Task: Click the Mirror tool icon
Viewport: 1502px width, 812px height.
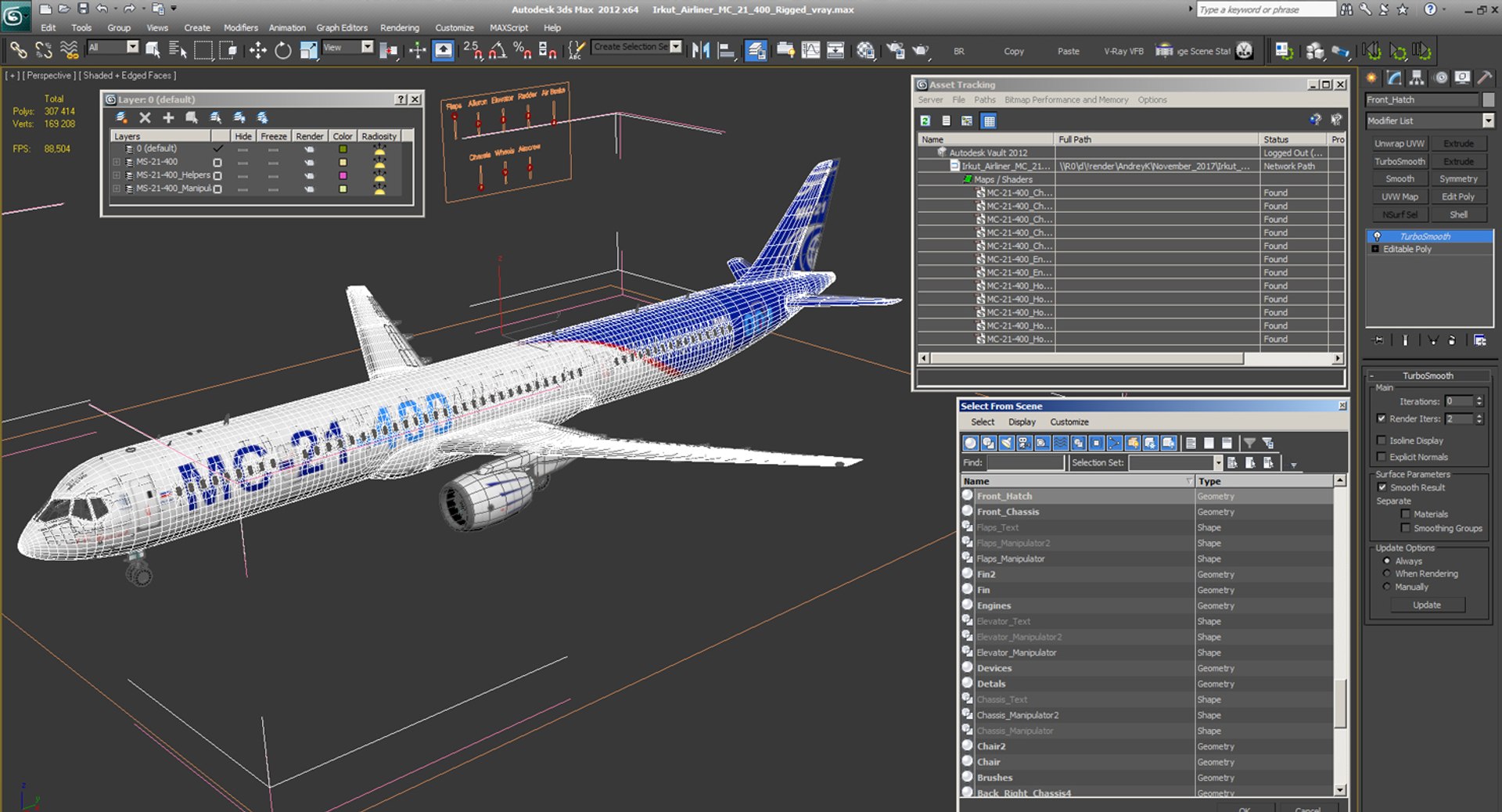Action: [700, 51]
